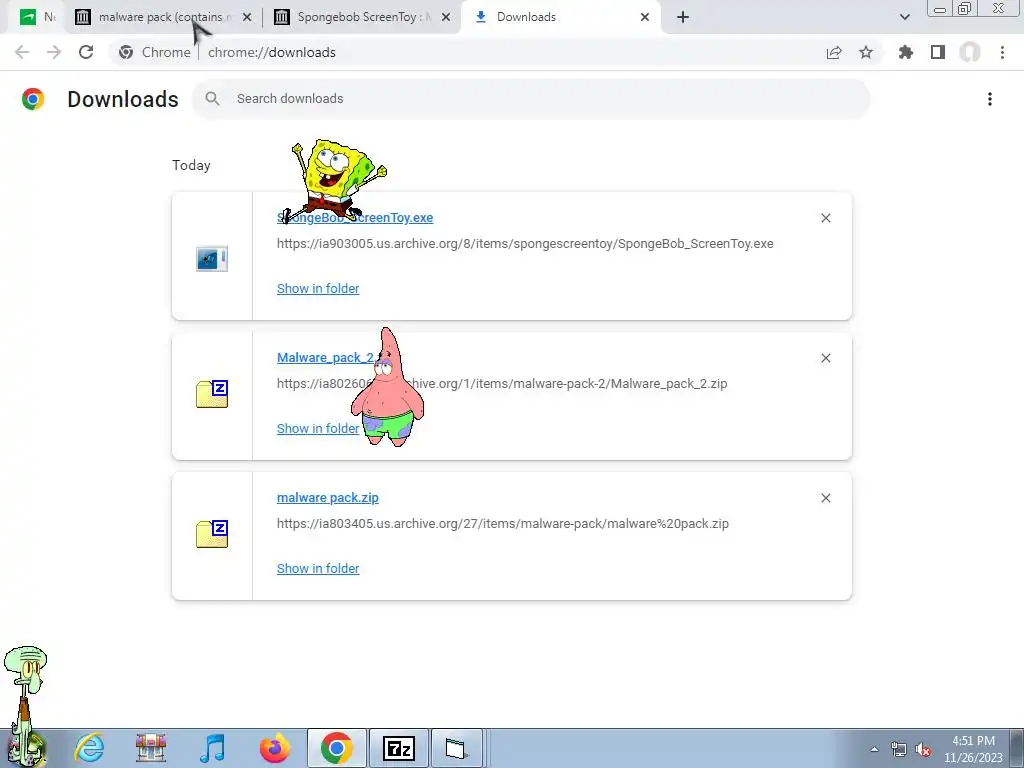Open the store-like taskbar icon
Image resolution: width=1024 pixels, height=768 pixels.
151,748
